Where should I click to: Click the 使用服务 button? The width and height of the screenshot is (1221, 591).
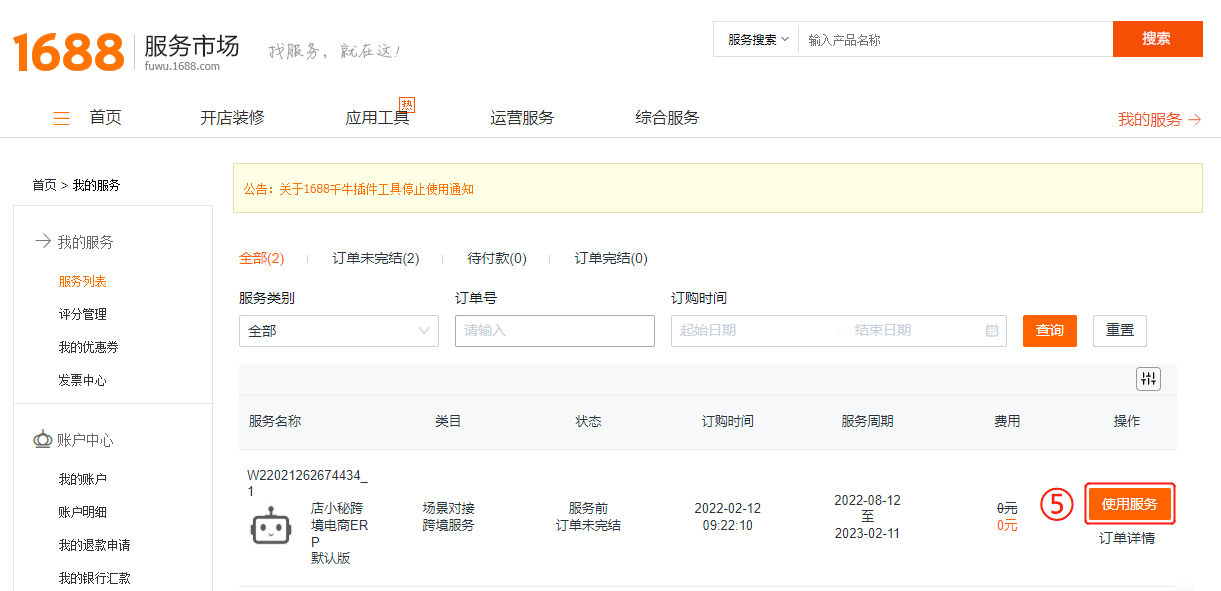pyautogui.click(x=1129, y=504)
